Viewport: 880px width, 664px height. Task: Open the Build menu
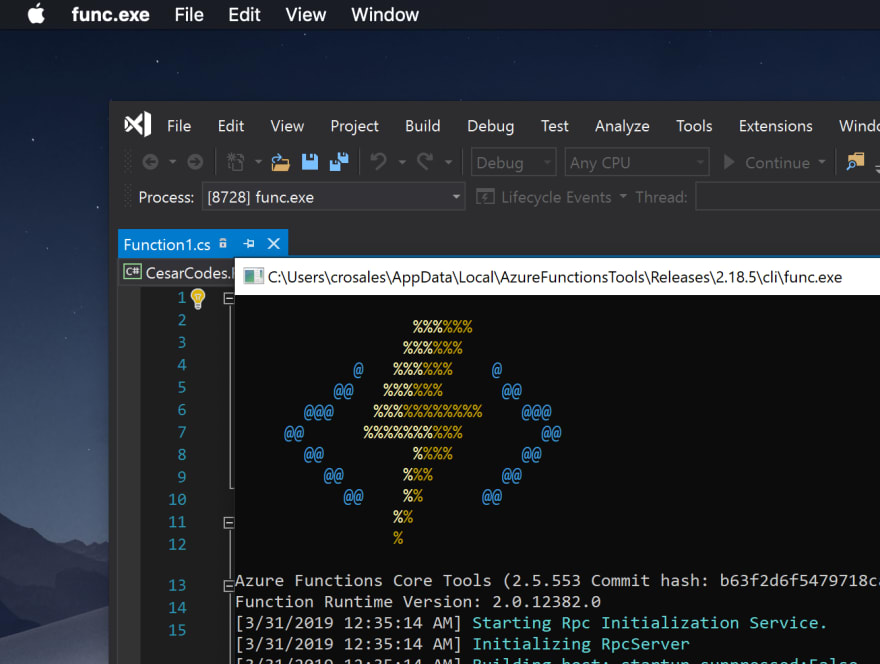tap(423, 126)
